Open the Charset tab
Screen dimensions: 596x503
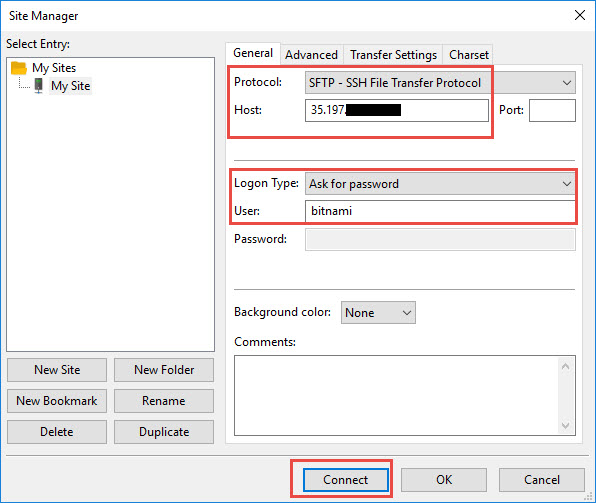click(x=468, y=55)
